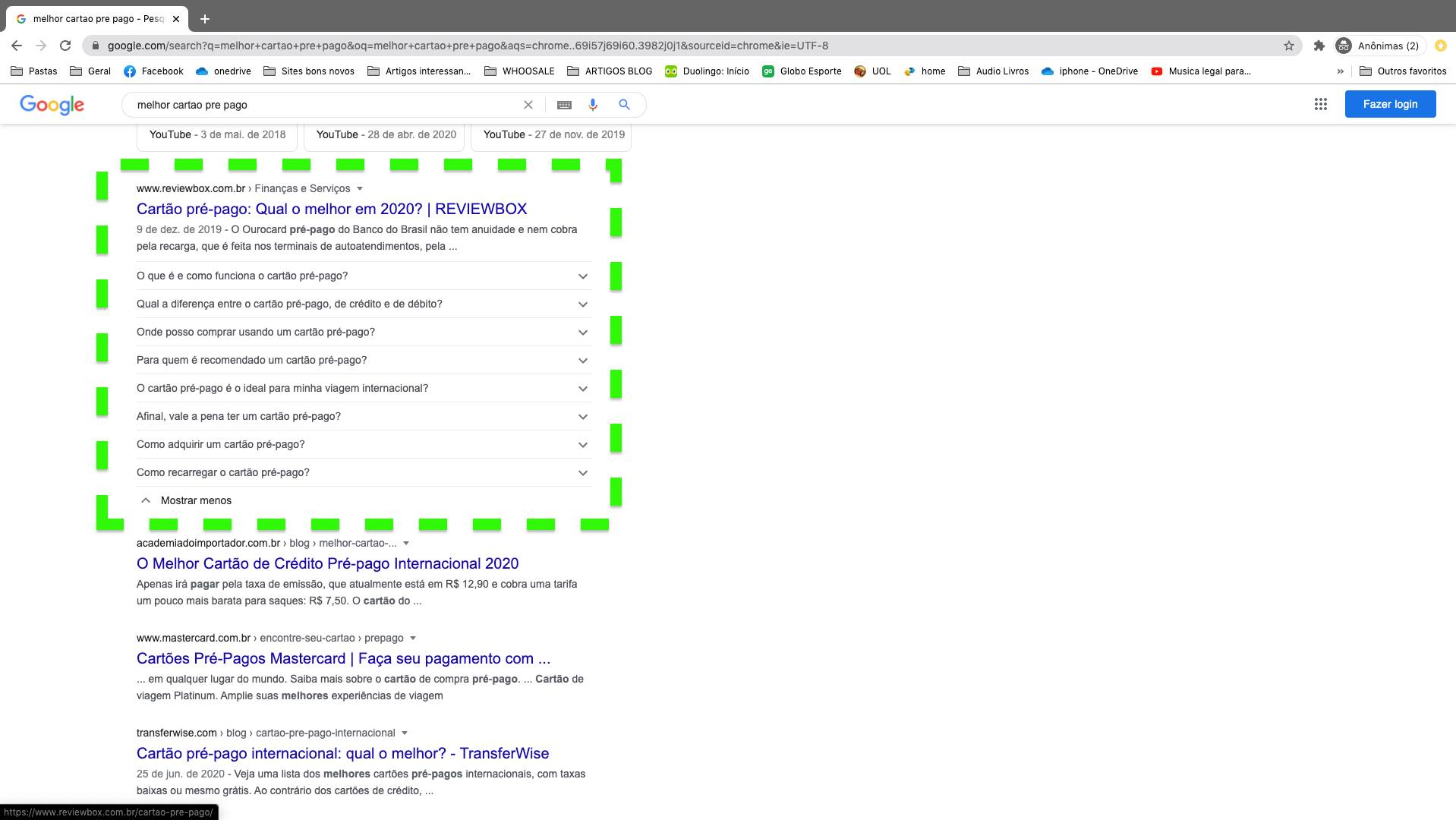Open the Duolingo: Início bookmark
This screenshot has height=820, width=1456.
(708, 71)
